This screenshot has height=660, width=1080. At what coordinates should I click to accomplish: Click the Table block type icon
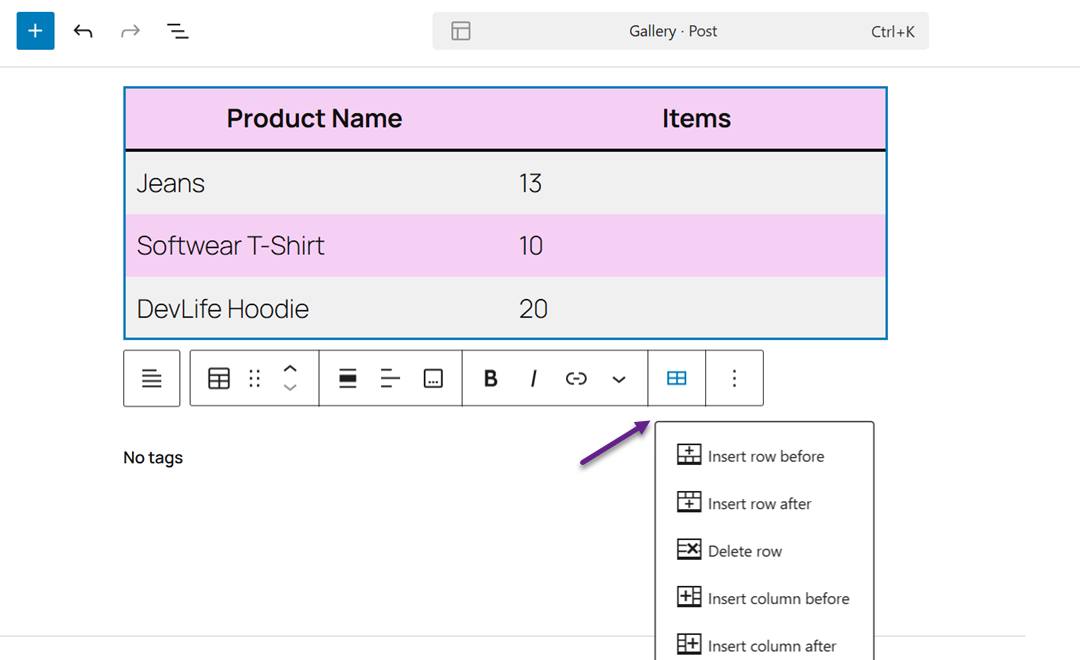219,378
